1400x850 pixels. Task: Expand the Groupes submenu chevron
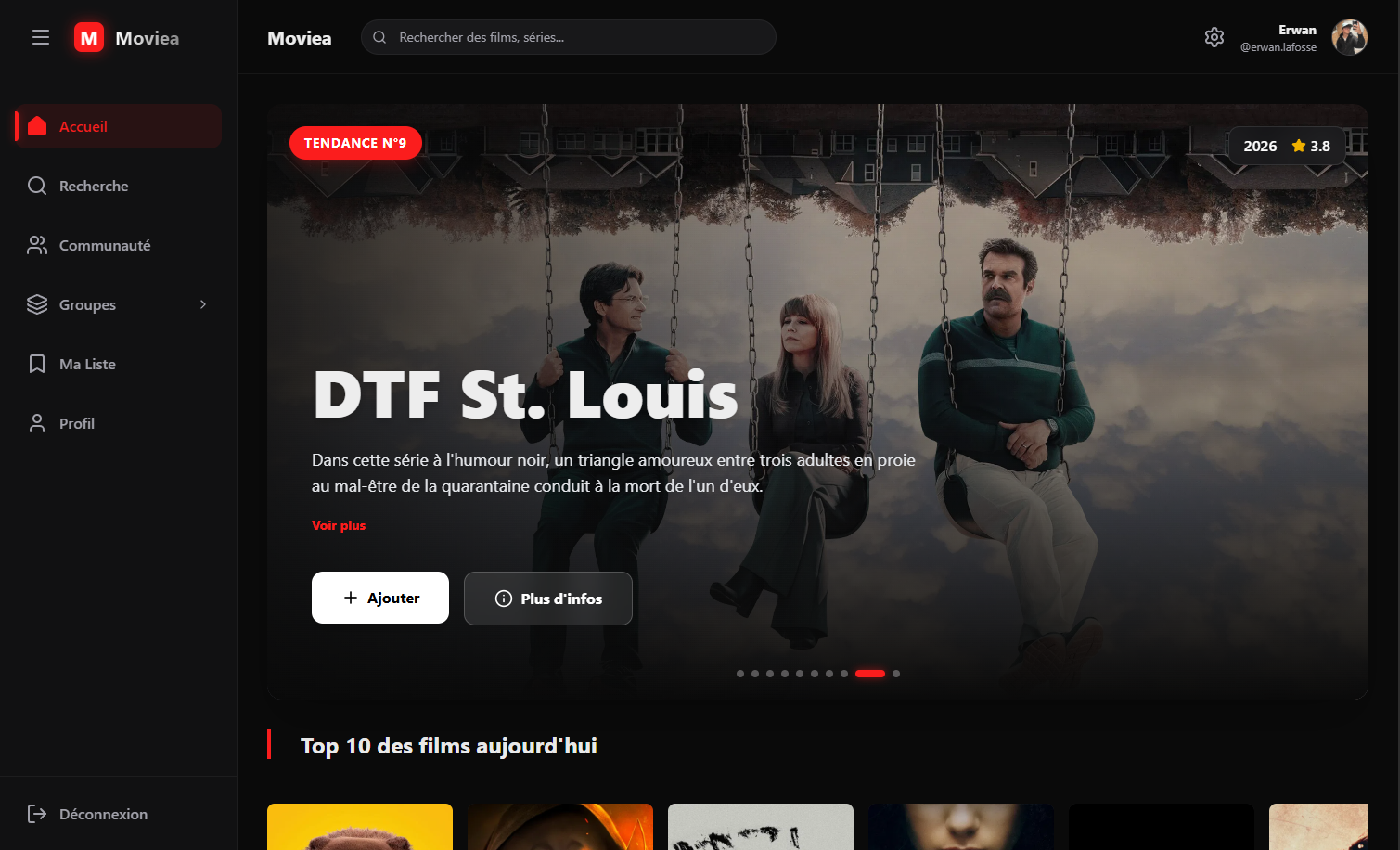203,304
